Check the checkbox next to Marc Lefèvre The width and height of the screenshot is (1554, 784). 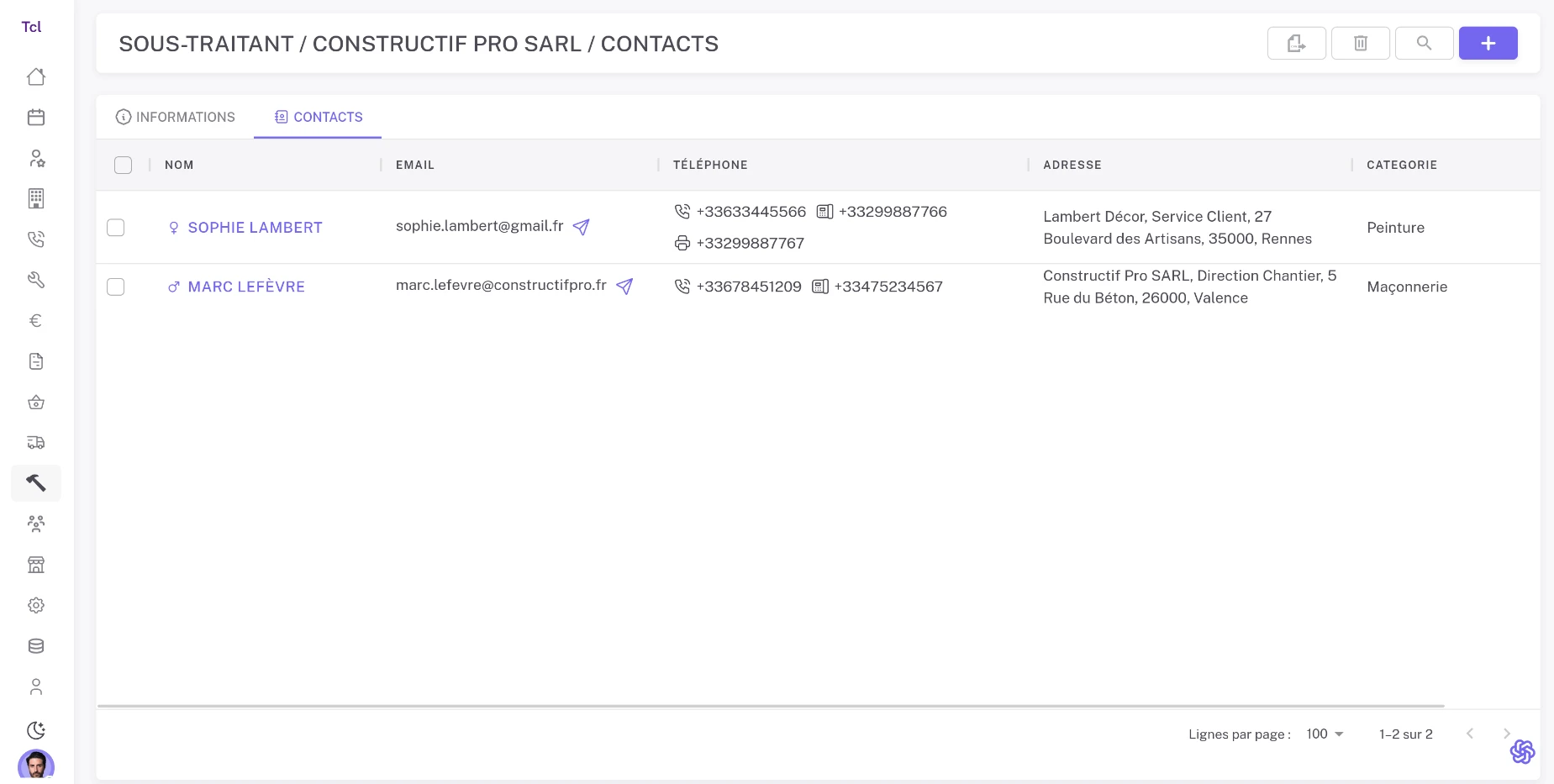[115, 287]
